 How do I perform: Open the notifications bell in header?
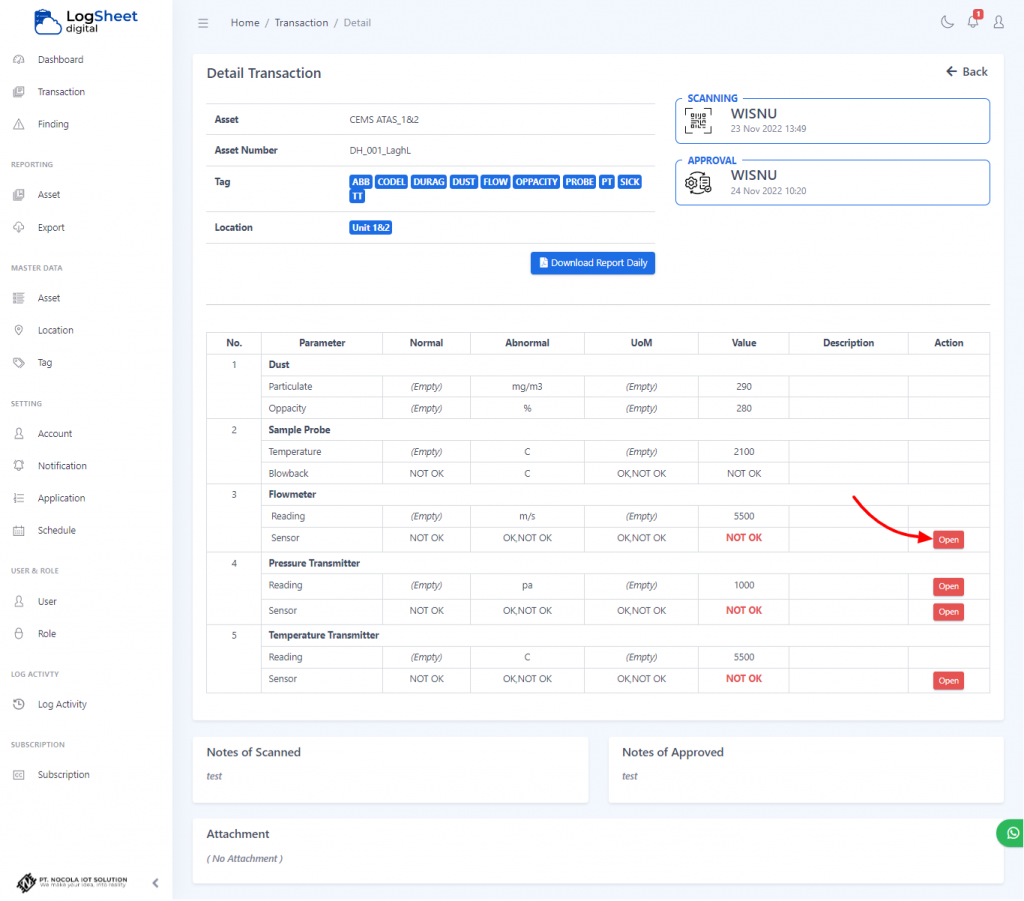(x=974, y=21)
